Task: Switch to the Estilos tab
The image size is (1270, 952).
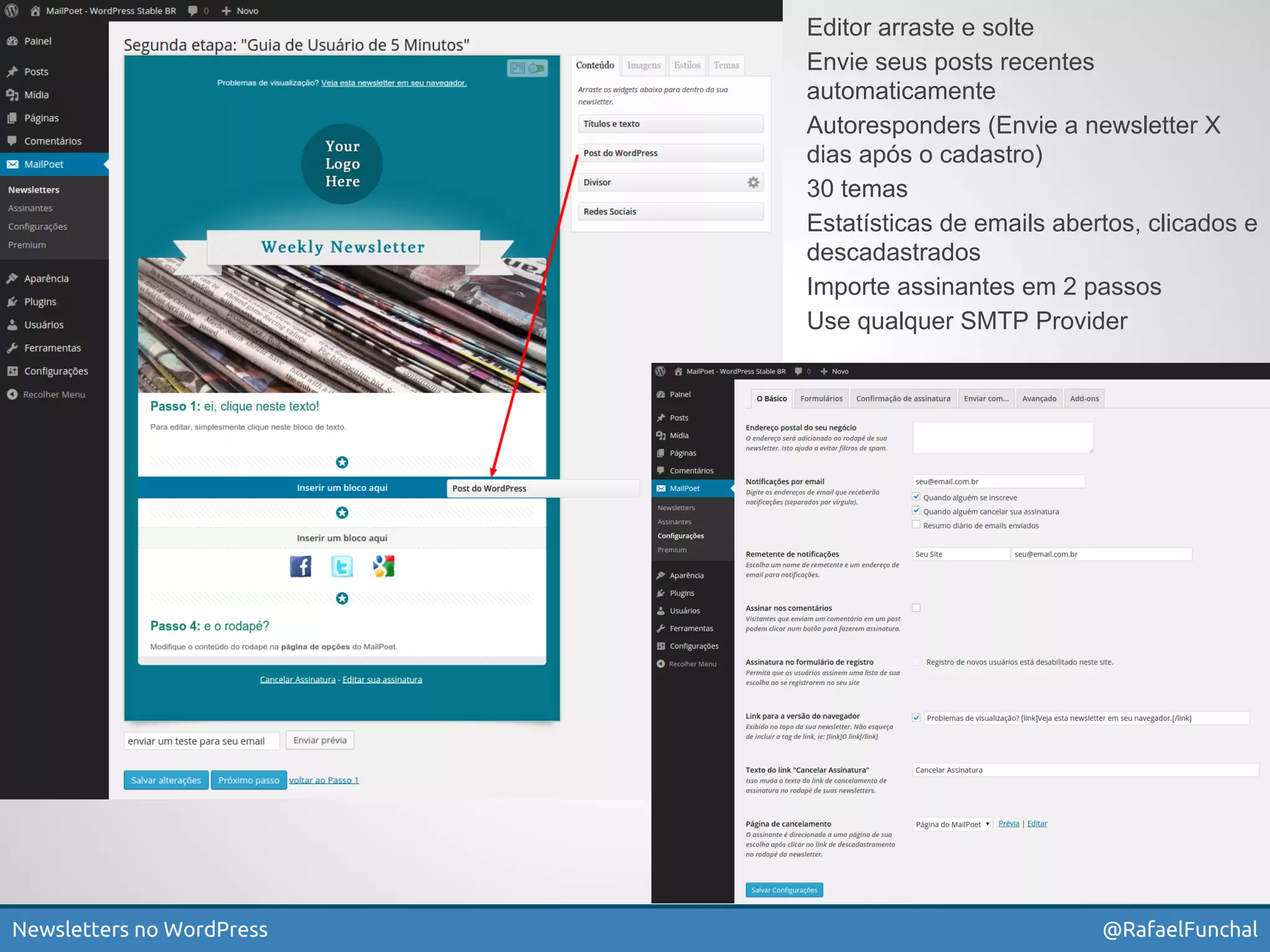Action: (x=687, y=65)
